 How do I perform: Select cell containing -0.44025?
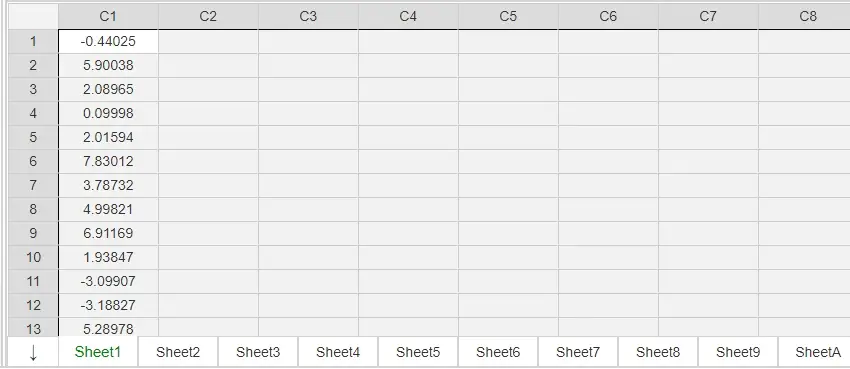click(x=108, y=42)
